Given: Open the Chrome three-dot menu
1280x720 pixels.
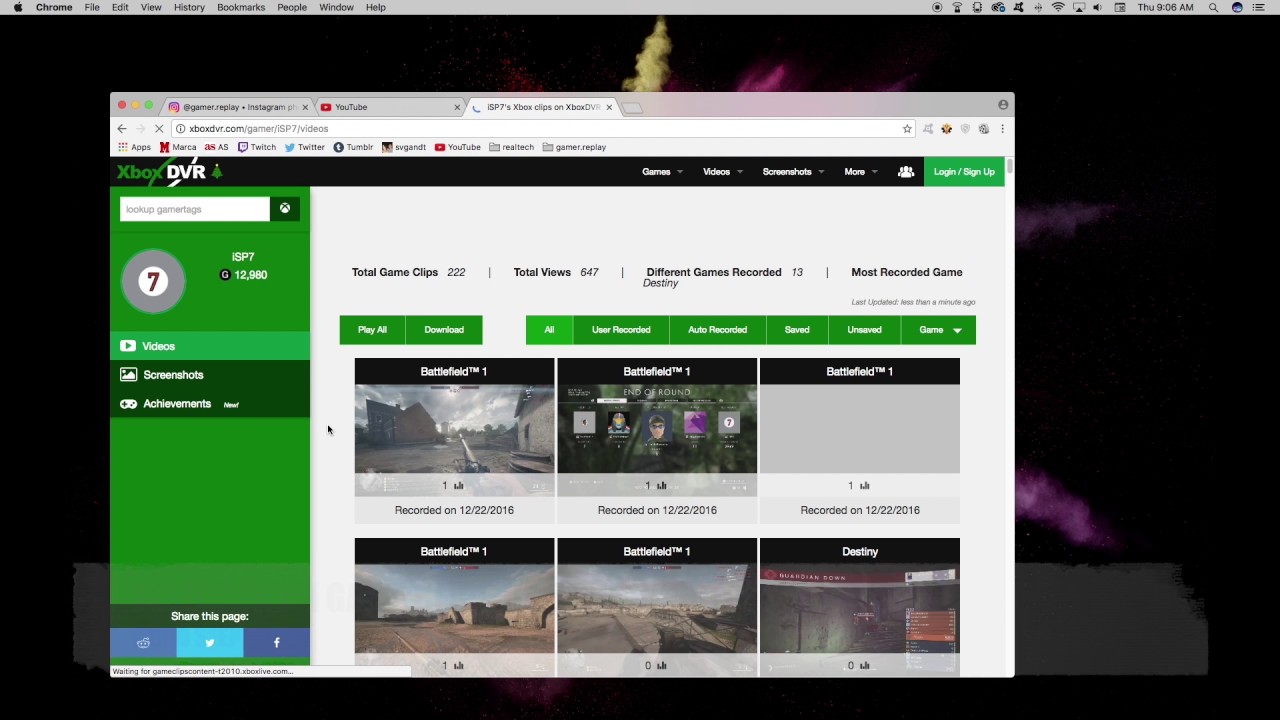Looking at the screenshot, I should tap(1002, 128).
